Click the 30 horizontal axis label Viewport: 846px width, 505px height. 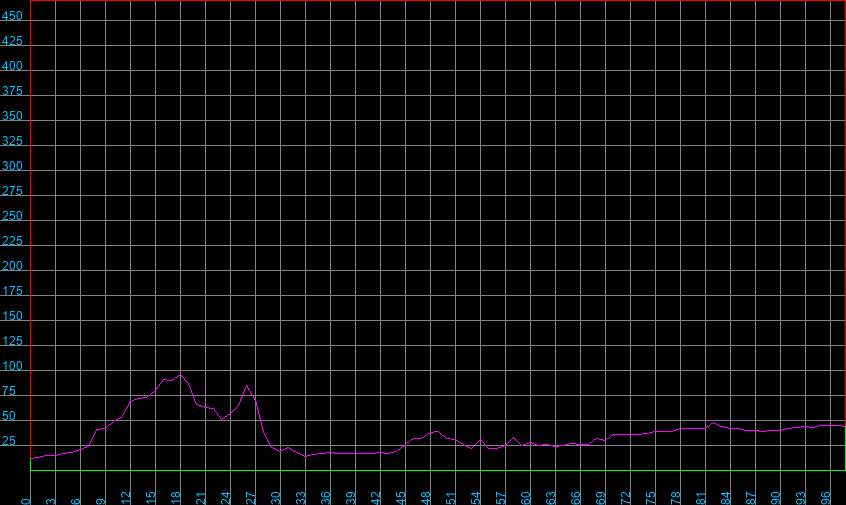pos(276,498)
